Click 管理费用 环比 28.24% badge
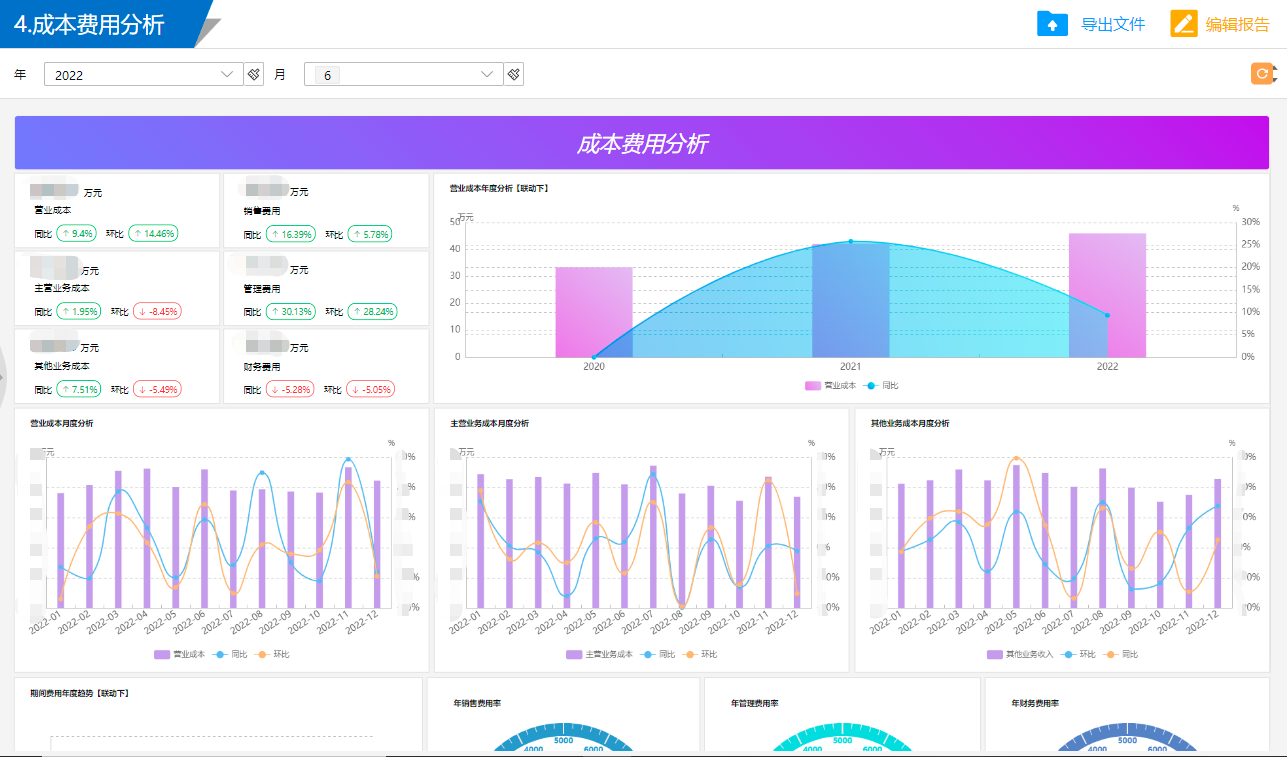 (372, 311)
